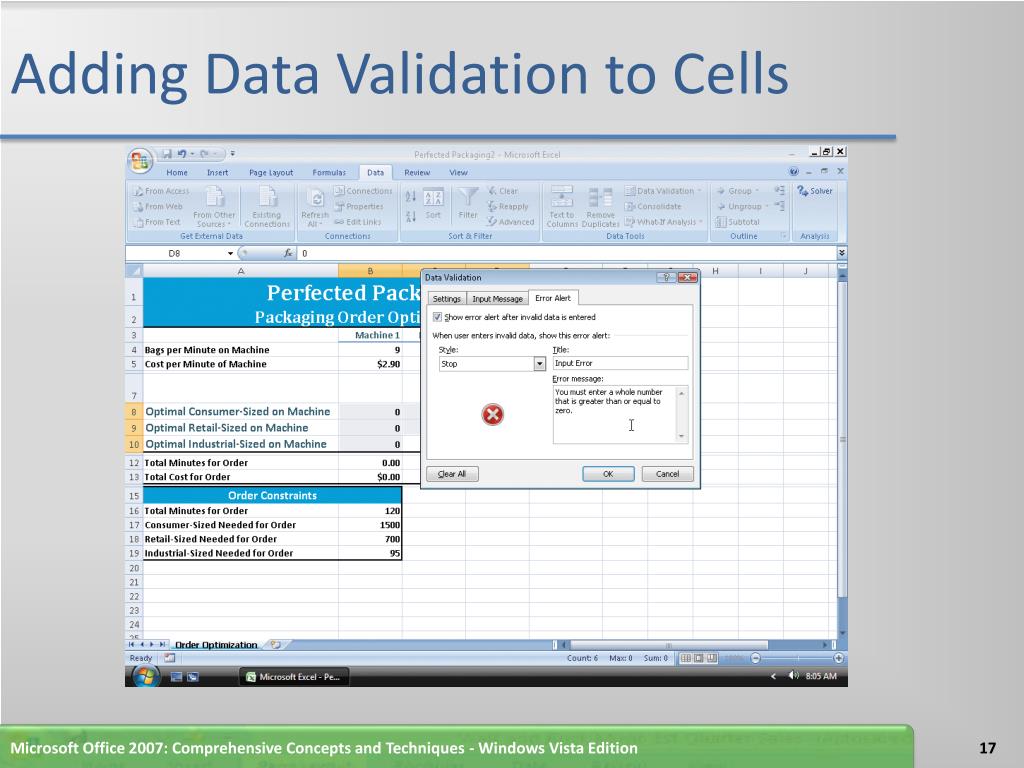Switch to the Home ribbon tab

point(177,172)
